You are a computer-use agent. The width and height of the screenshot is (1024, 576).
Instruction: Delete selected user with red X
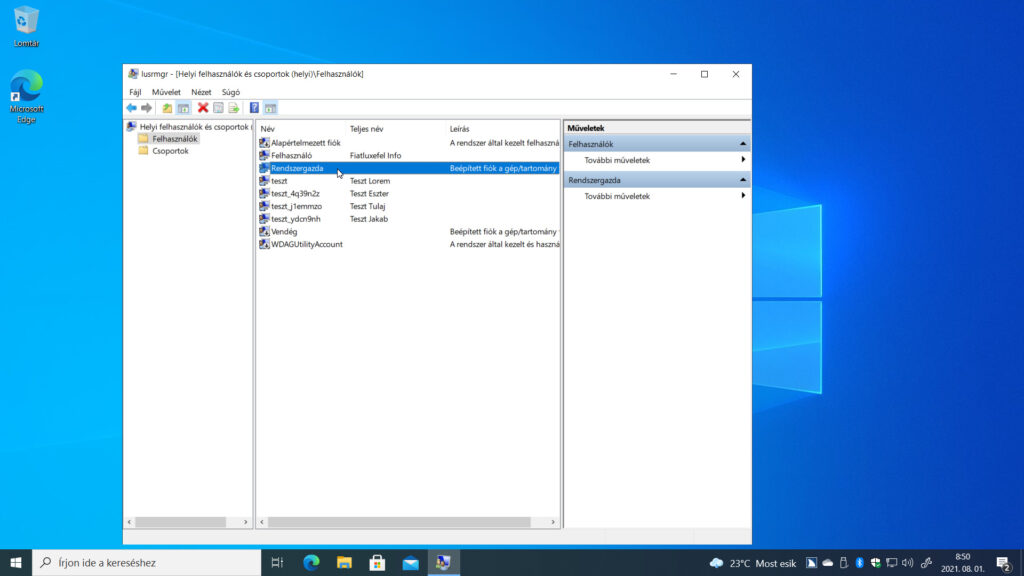(x=203, y=108)
